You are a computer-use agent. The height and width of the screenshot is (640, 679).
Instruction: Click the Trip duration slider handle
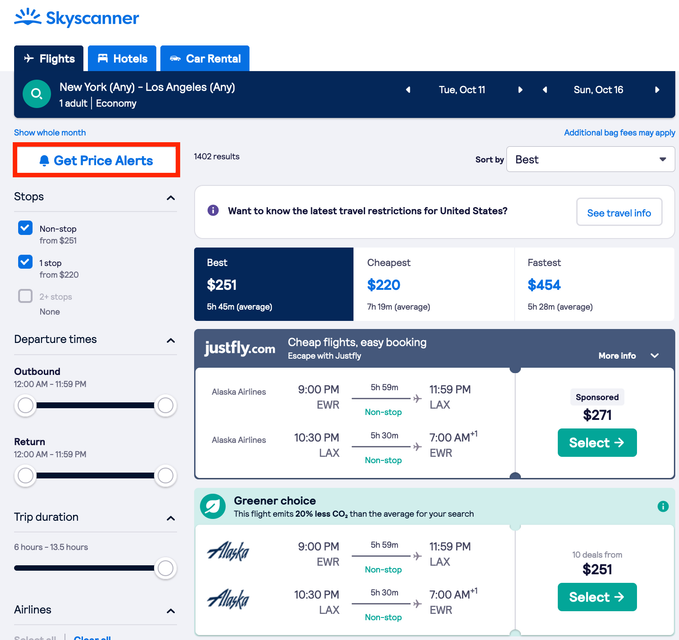pos(165,568)
